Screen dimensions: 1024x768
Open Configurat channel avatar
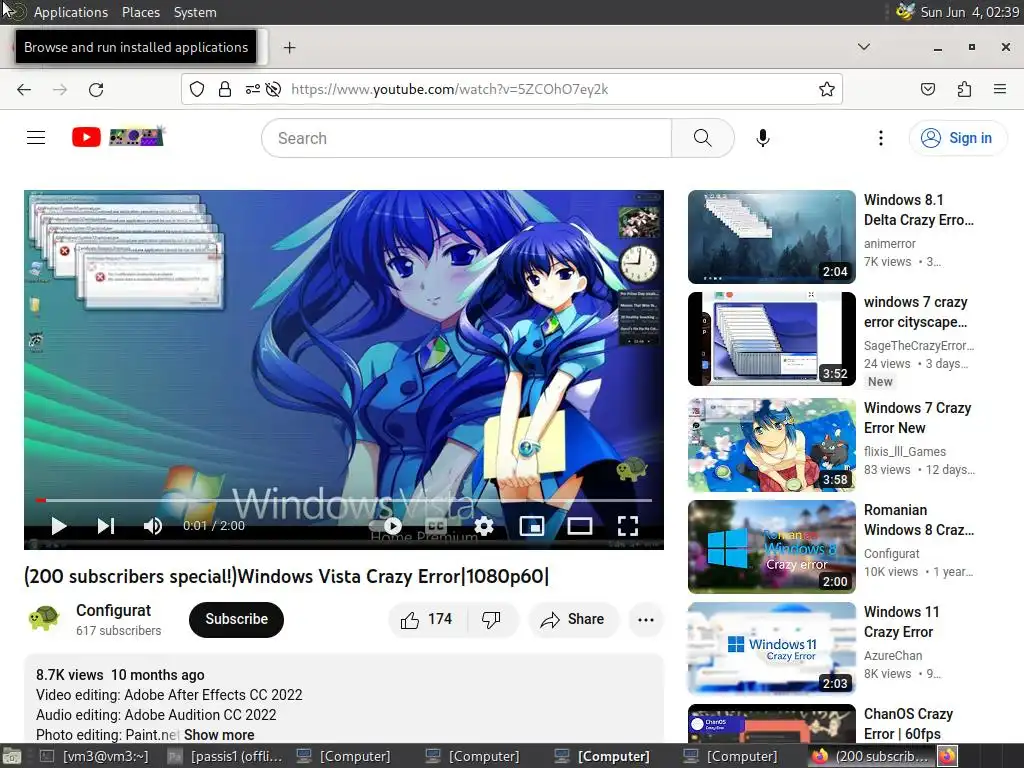point(44,619)
